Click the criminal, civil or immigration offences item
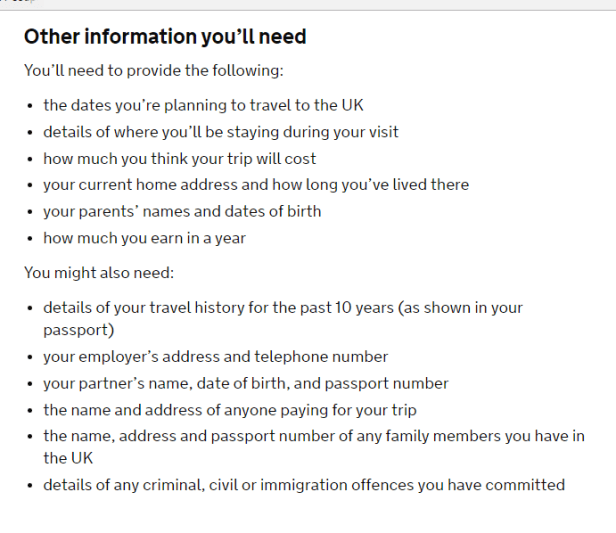Screen dimensions: 616x533 303,485
